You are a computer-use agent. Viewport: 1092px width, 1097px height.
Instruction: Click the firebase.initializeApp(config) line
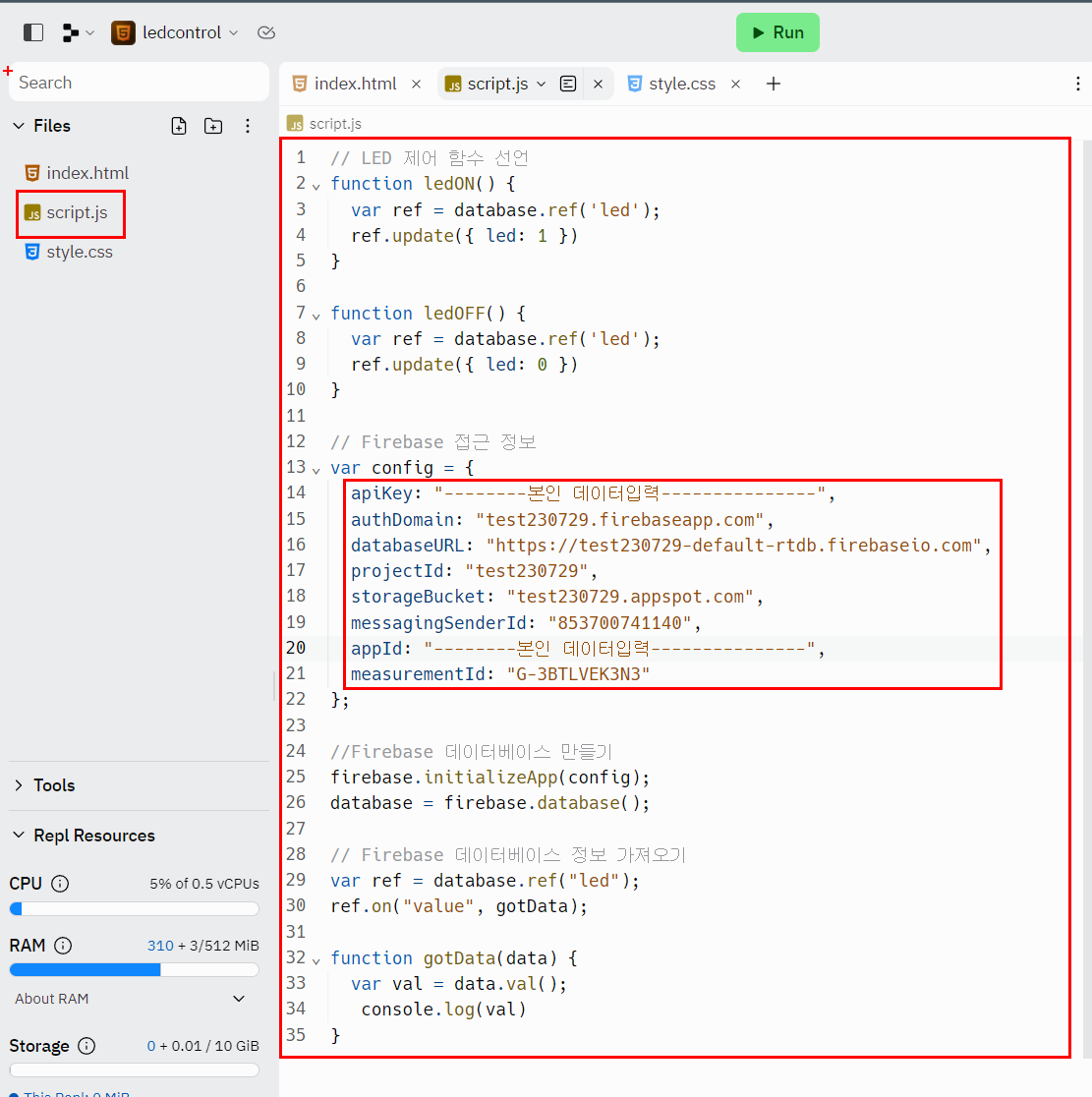[x=489, y=778]
